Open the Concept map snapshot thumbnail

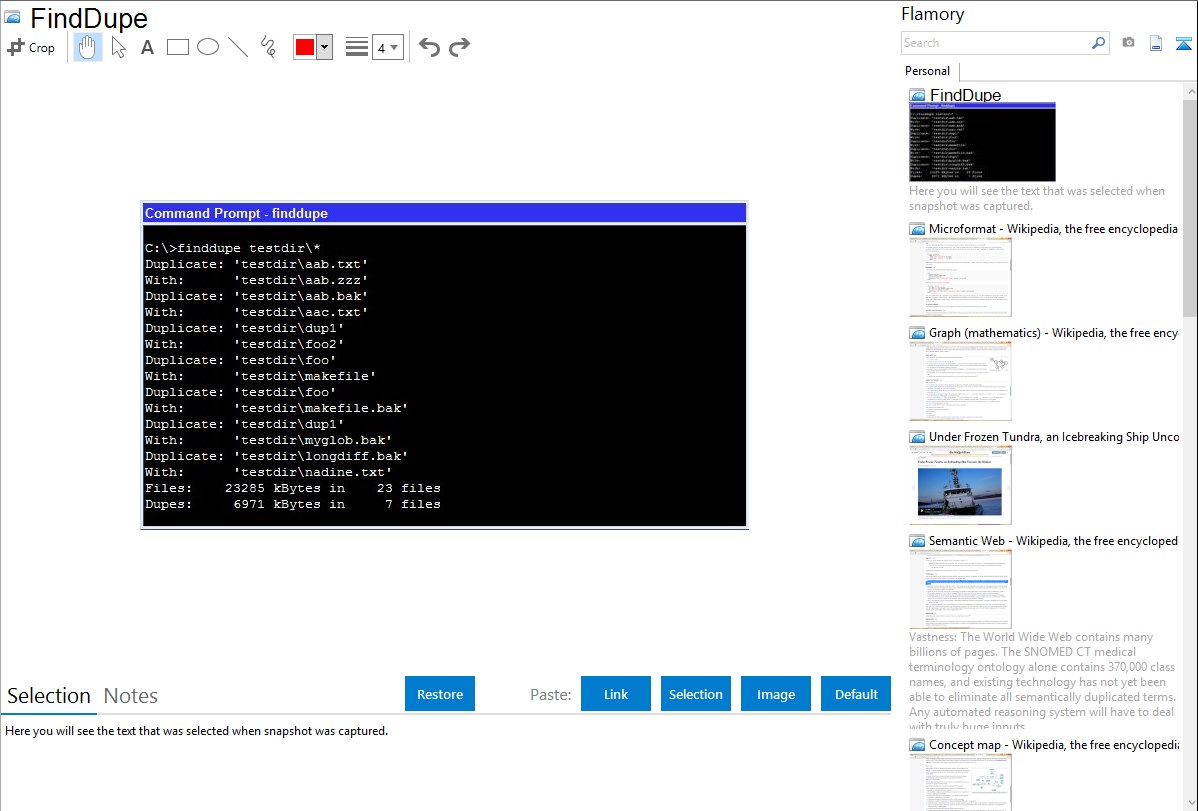pyautogui.click(x=960, y=782)
